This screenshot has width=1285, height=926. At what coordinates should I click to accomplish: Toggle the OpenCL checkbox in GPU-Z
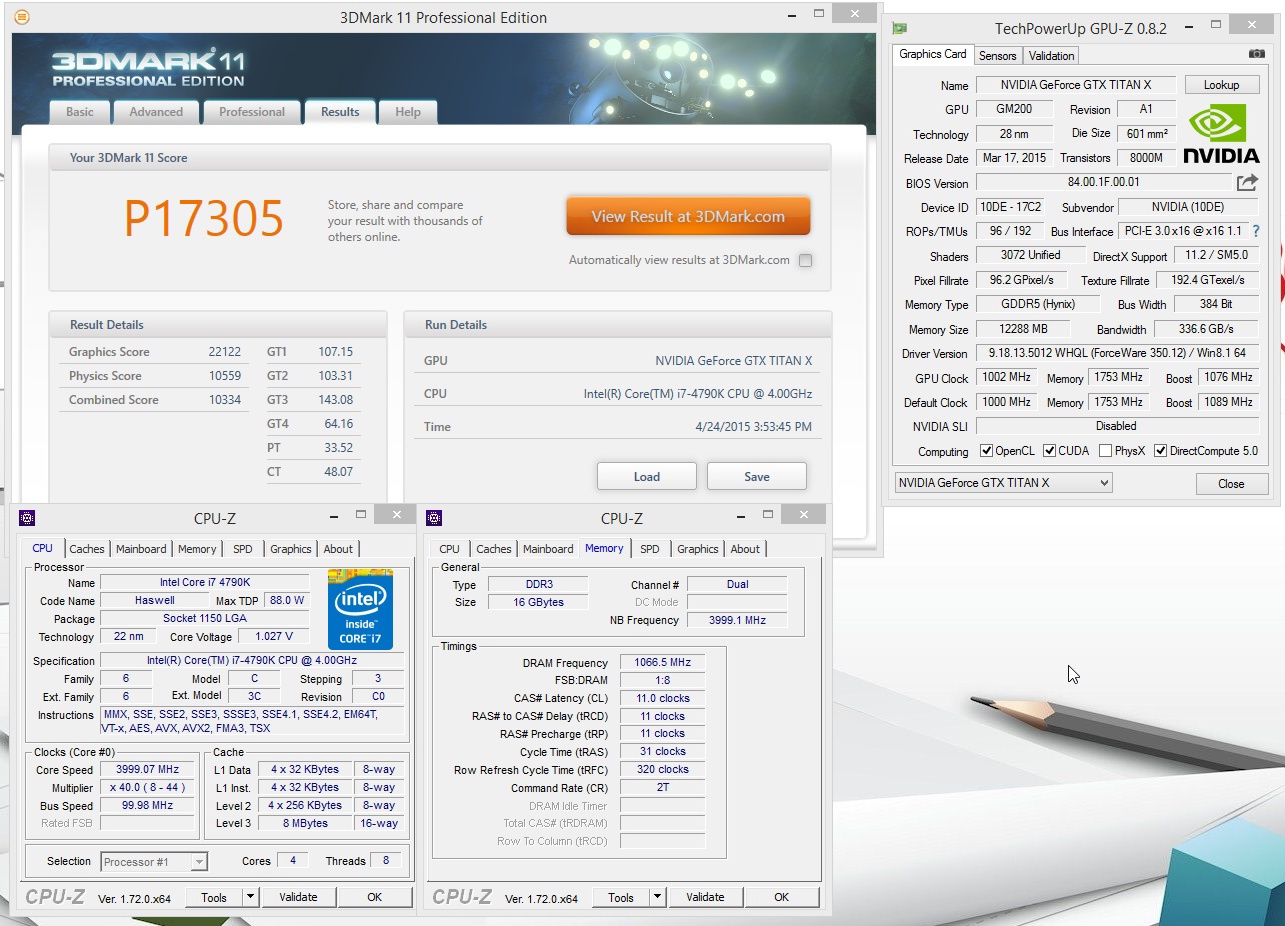pos(986,451)
